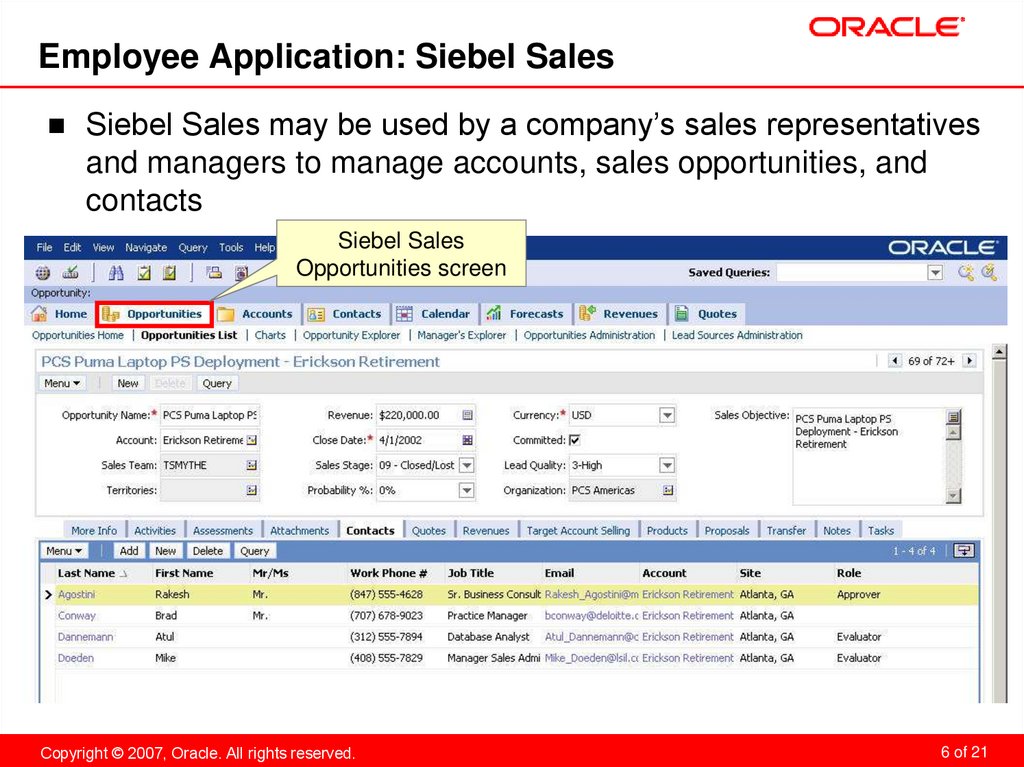Expand the Lead Quality dropdown
Image resolution: width=1024 pixels, height=767 pixels.
point(666,465)
